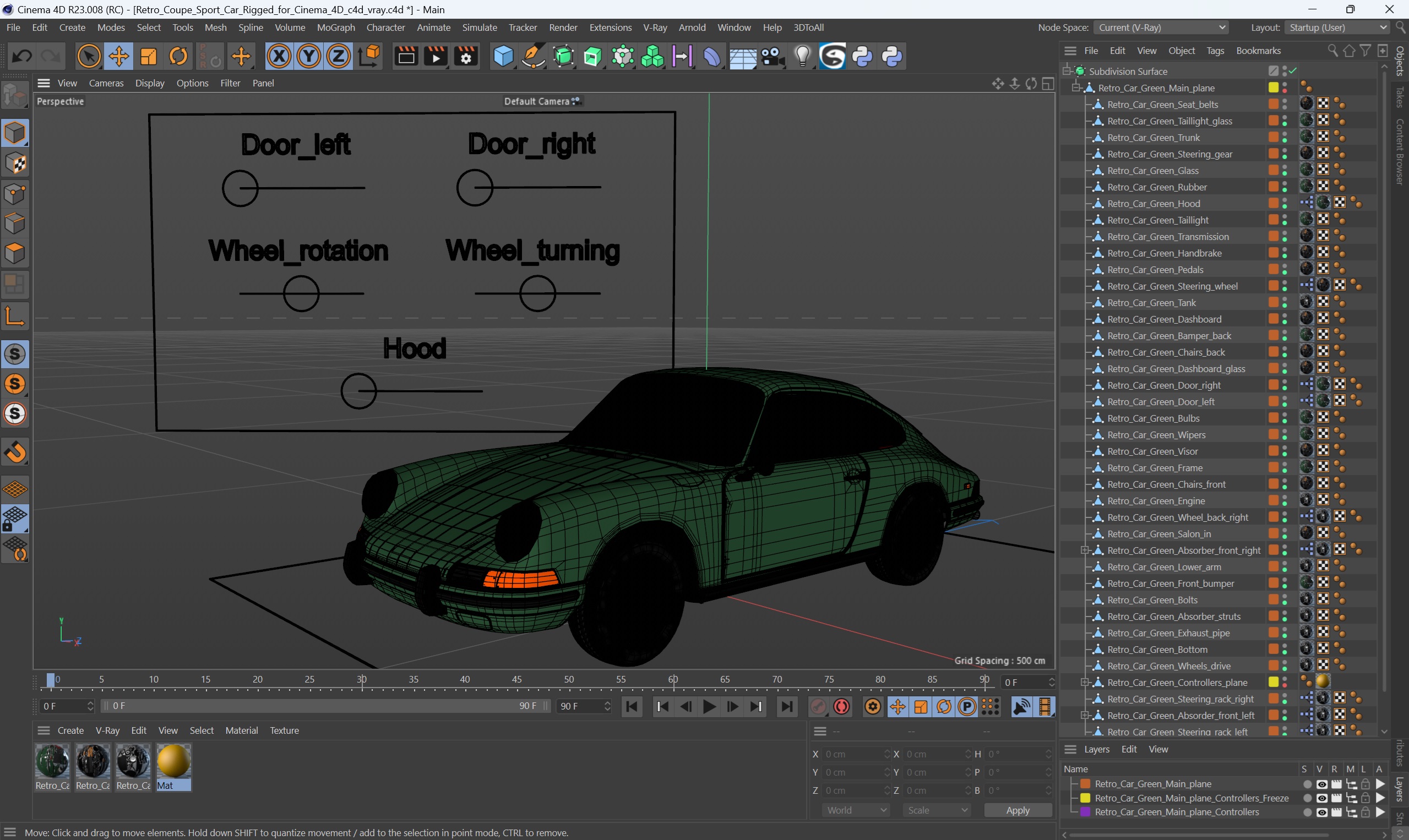This screenshot has width=1409, height=840.
Task: Open the viewport Cameras menu
Action: pyautogui.click(x=106, y=83)
